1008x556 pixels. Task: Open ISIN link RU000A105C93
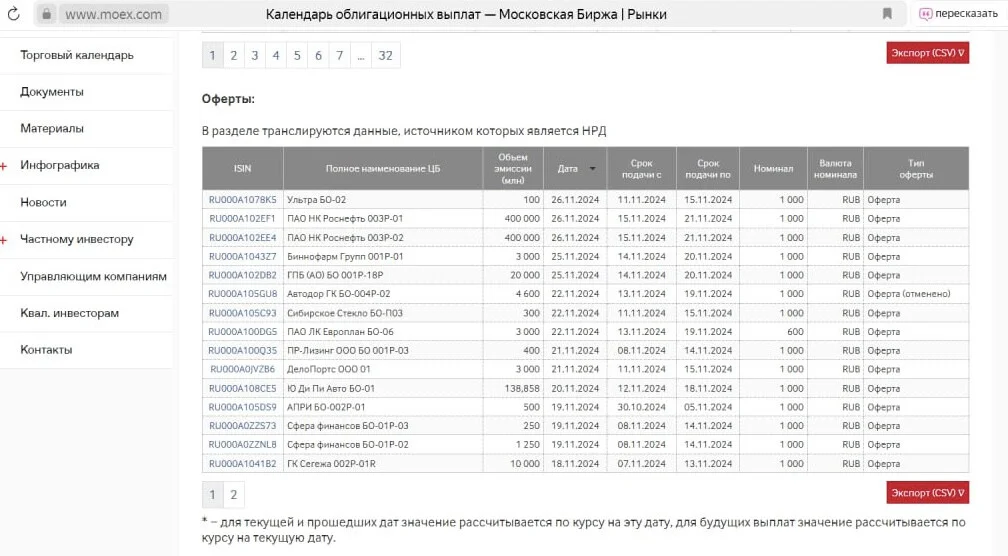(x=242, y=313)
